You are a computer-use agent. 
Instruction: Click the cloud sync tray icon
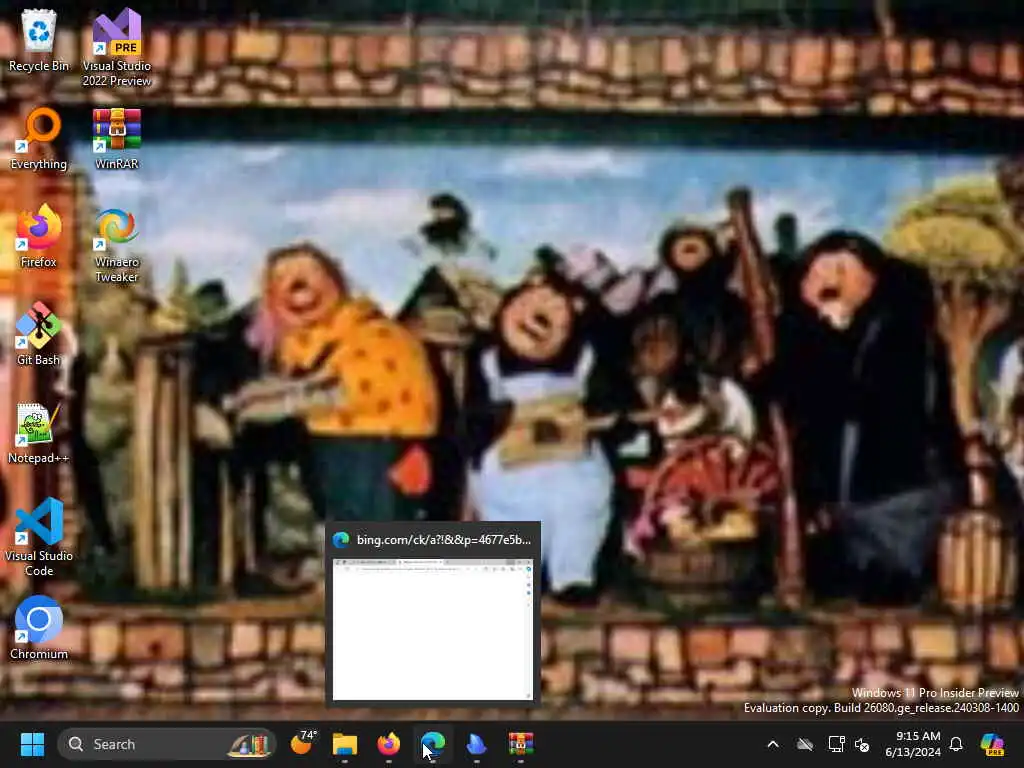click(x=805, y=744)
